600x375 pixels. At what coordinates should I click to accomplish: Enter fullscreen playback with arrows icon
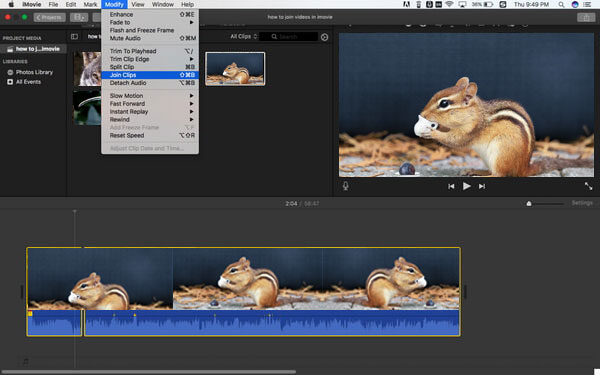coord(588,186)
